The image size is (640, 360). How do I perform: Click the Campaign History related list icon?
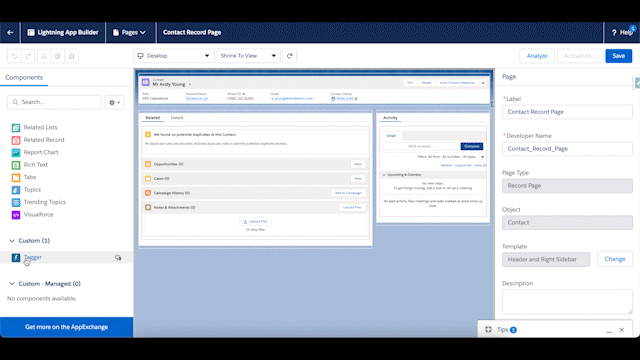[148, 193]
